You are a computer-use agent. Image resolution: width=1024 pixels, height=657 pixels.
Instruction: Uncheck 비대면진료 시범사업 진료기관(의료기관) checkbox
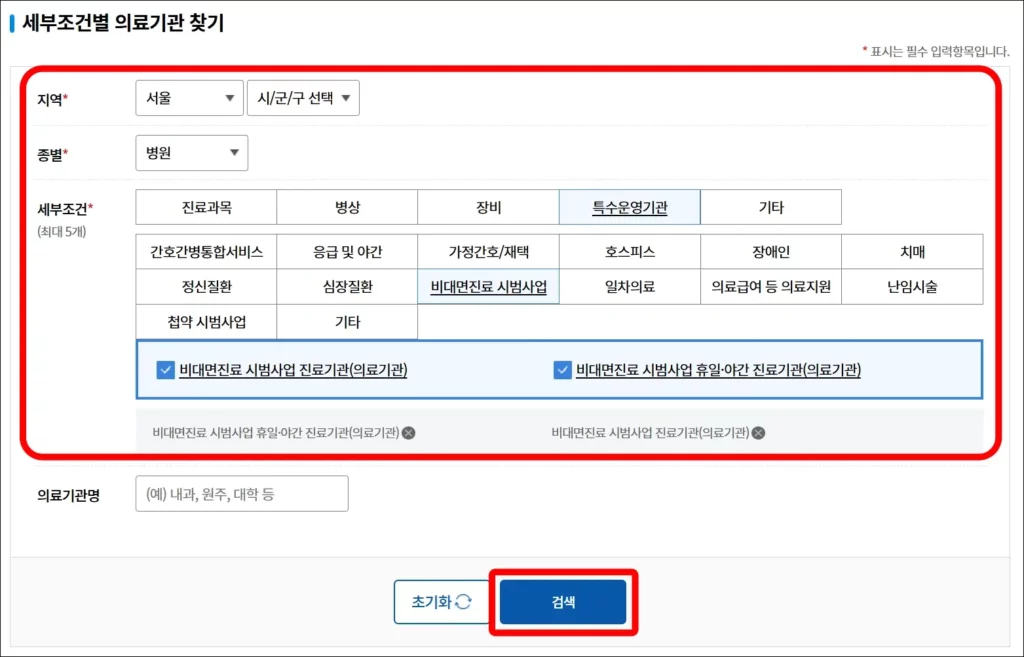tap(165, 370)
